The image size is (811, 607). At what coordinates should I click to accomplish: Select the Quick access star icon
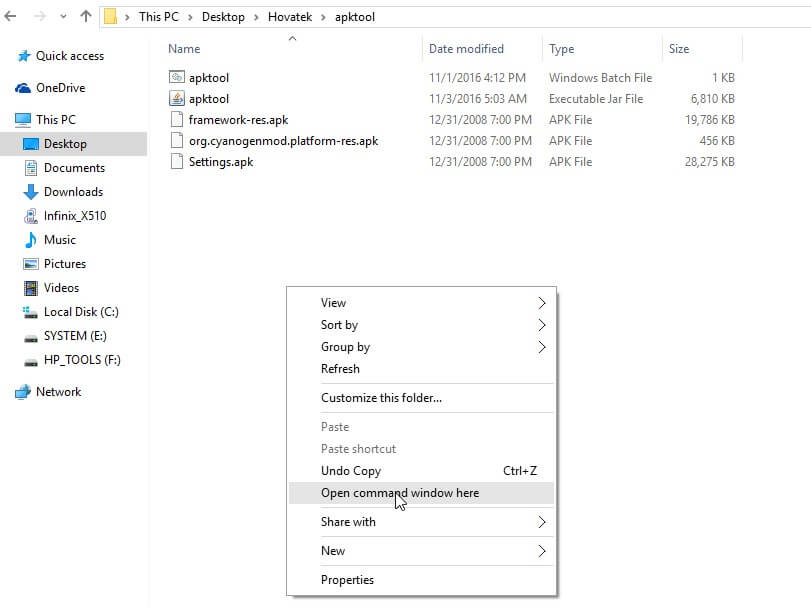pos(22,56)
